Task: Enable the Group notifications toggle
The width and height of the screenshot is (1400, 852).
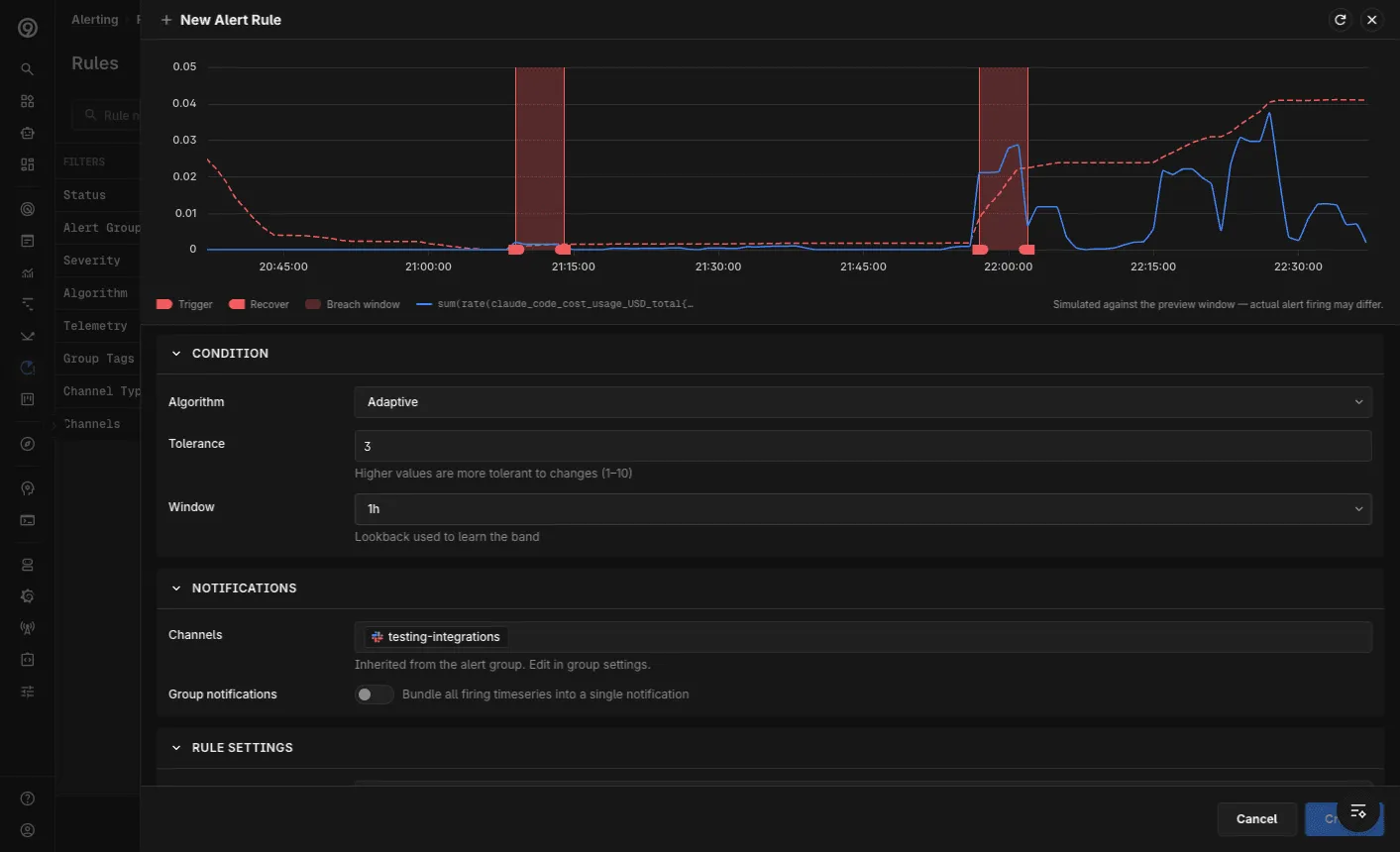Action: (374, 694)
